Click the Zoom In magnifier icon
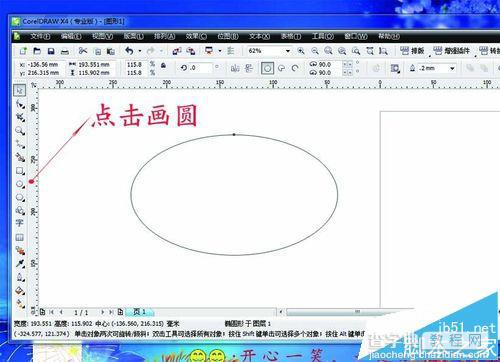This screenshot has height=362, width=500. (x=301, y=51)
